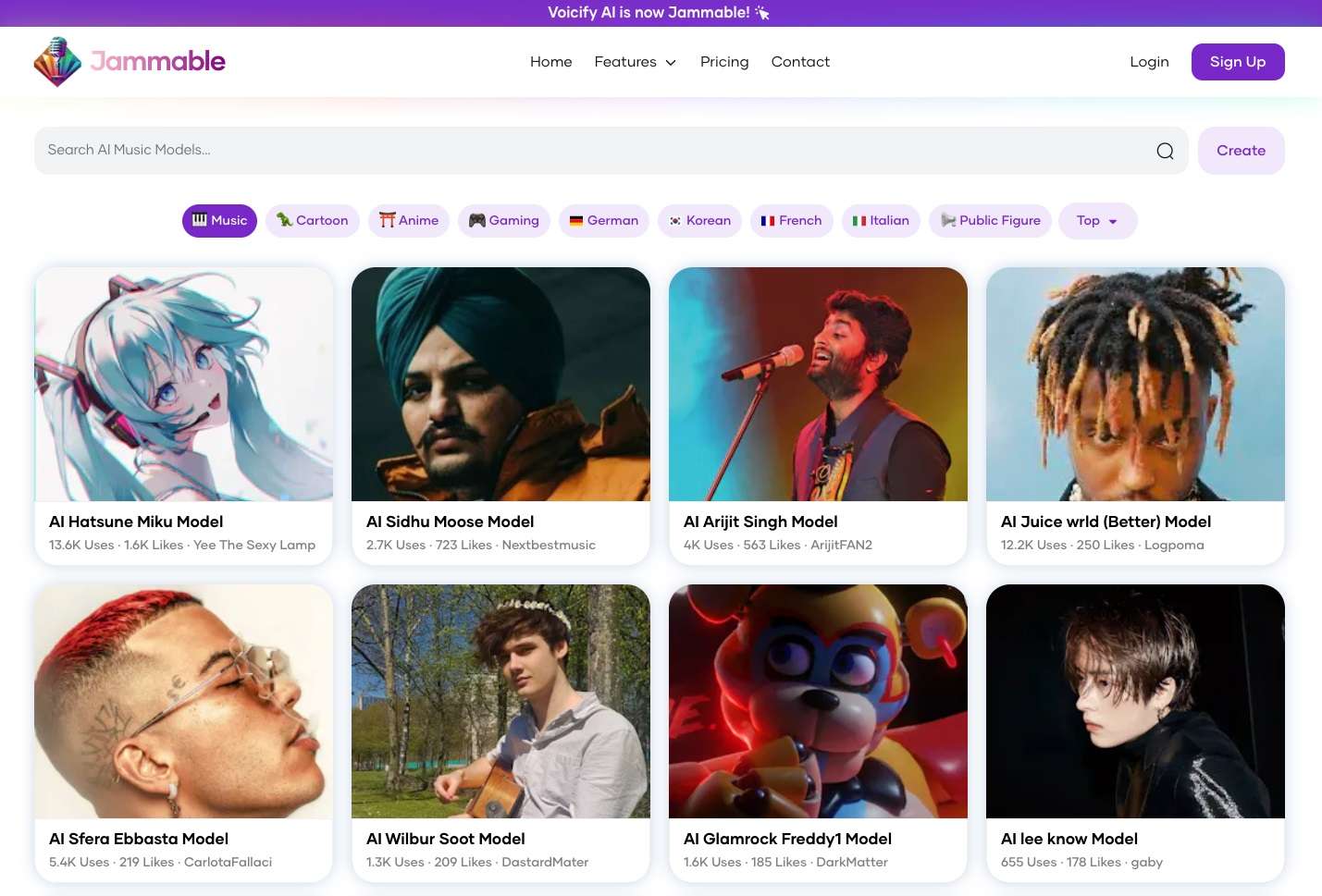Image resolution: width=1322 pixels, height=896 pixels.
Task: Click the AI Wilbur Soot Model title
Action: pyautogui.click(x=446, y=839)
